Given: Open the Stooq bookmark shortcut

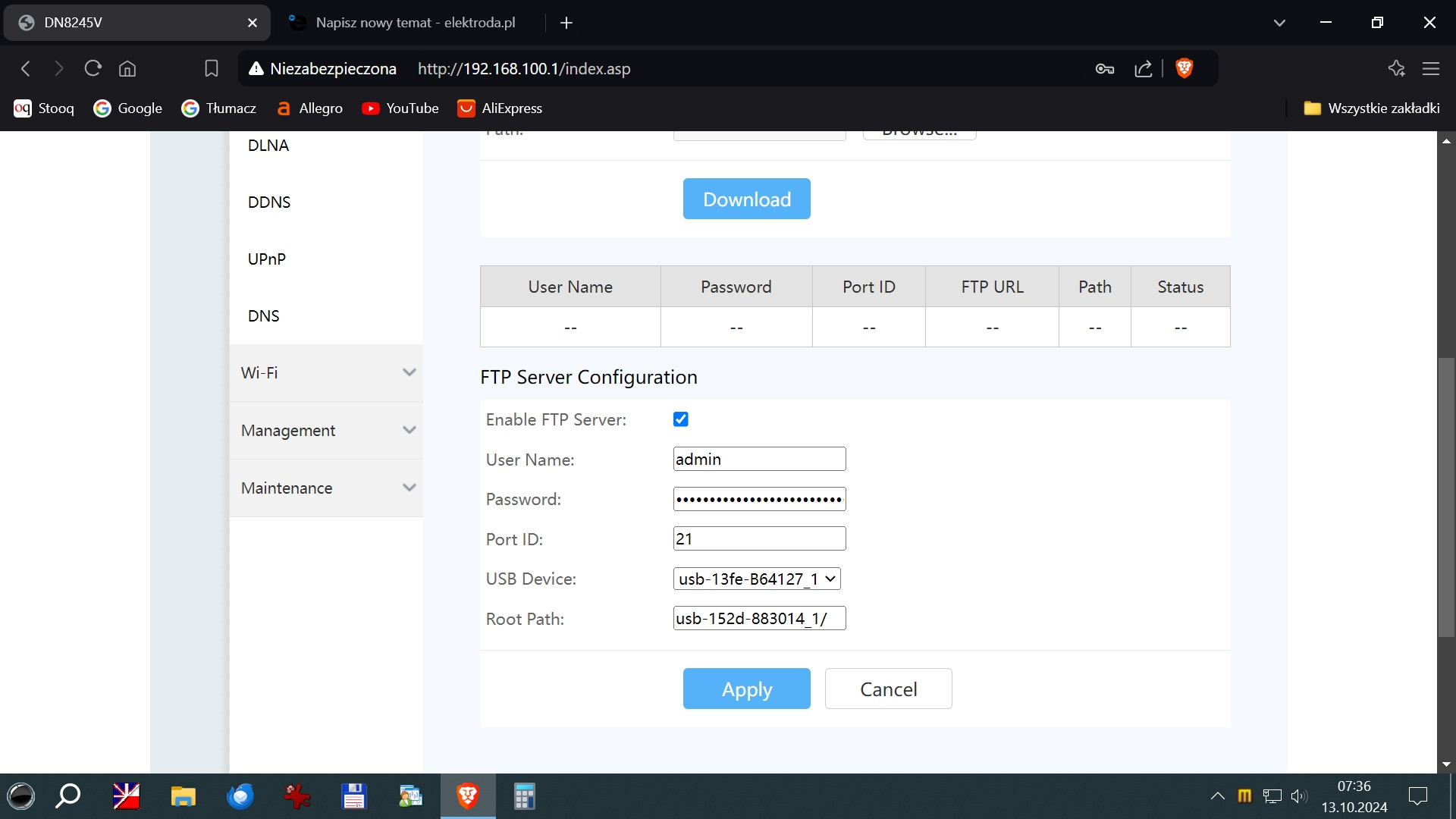Looking at the screenshot, I should coord(44,108).
